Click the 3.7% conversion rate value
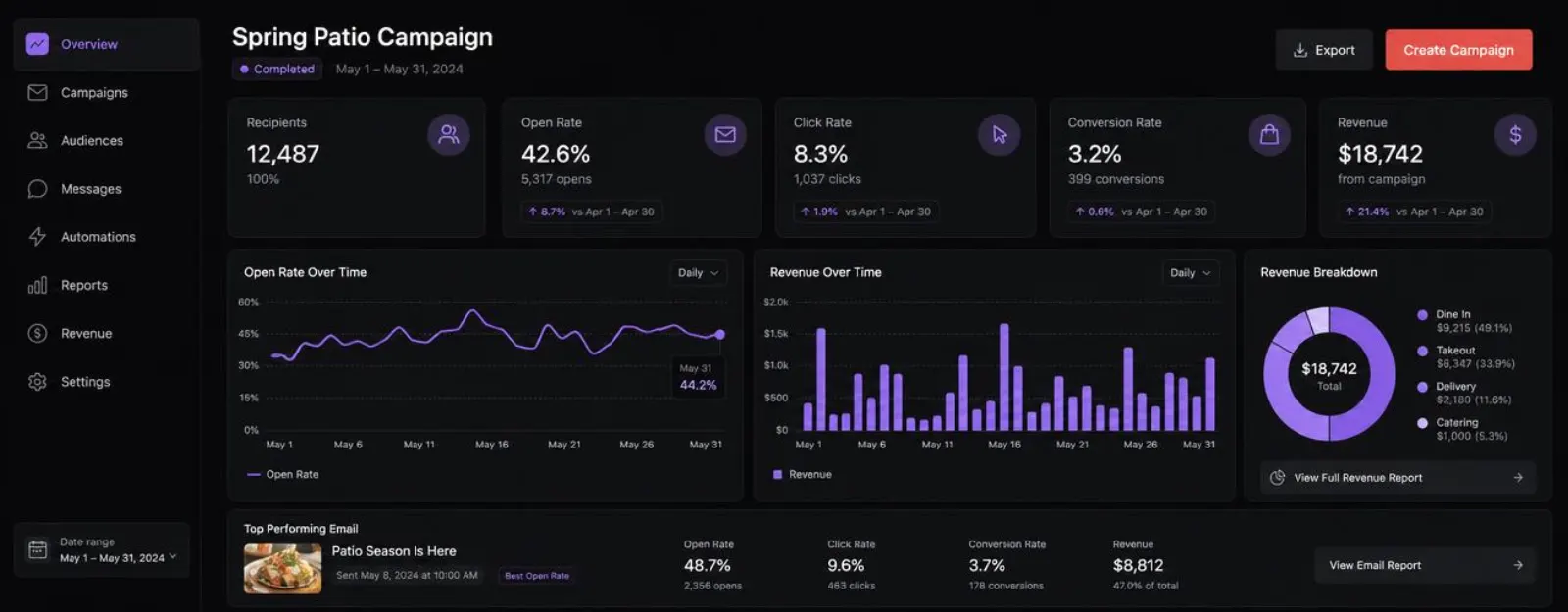This screenshot has width=1568, height=612. click(987, 565)
